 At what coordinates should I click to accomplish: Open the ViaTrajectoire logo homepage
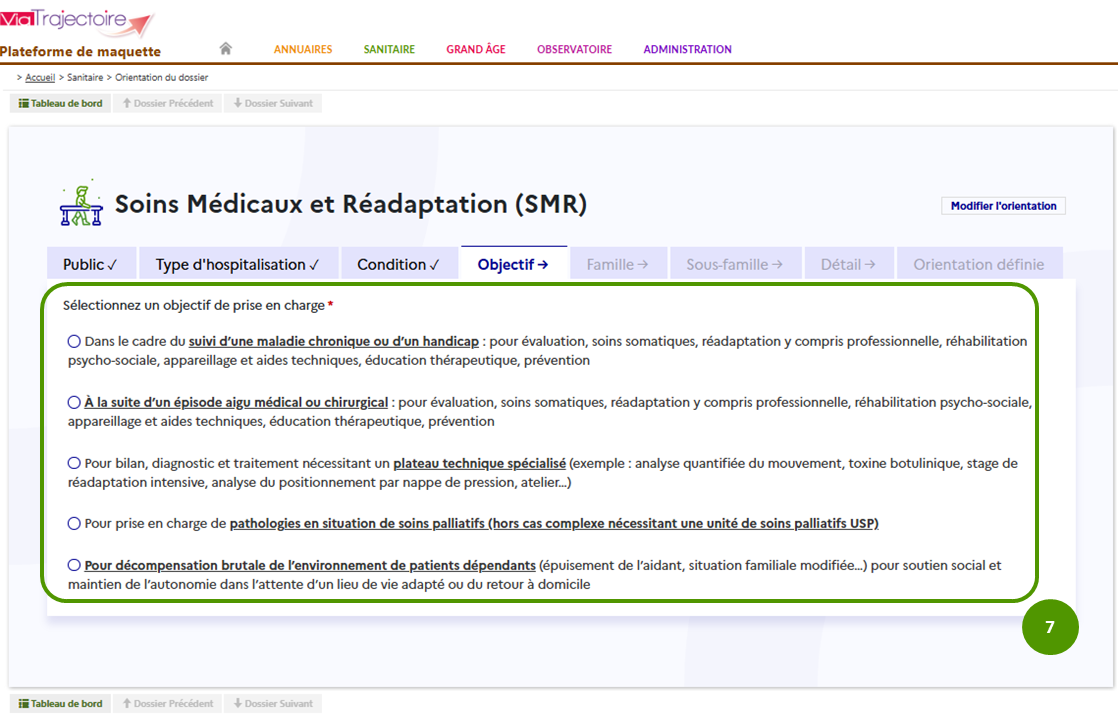[76, 21]
